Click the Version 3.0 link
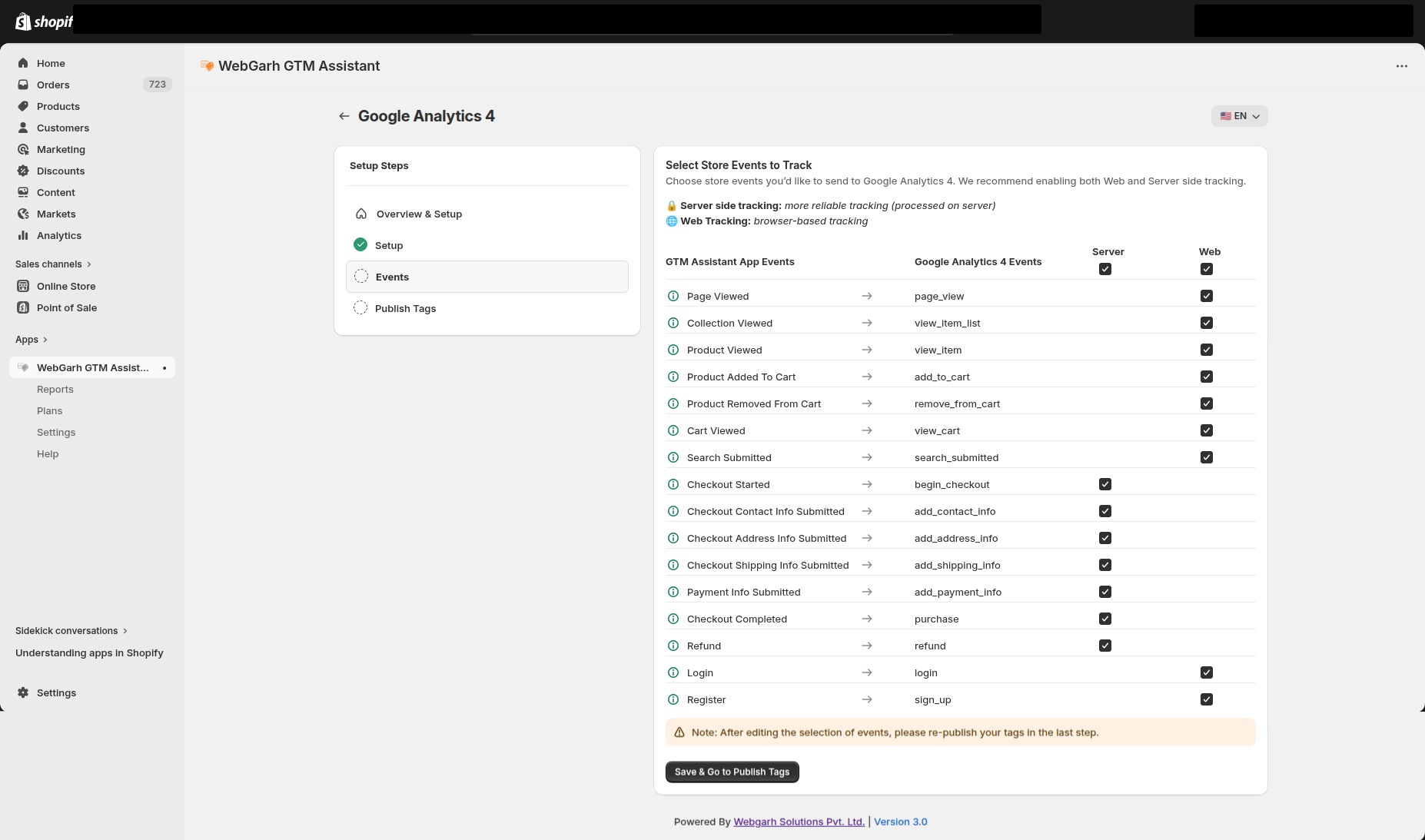 (901, 822)
